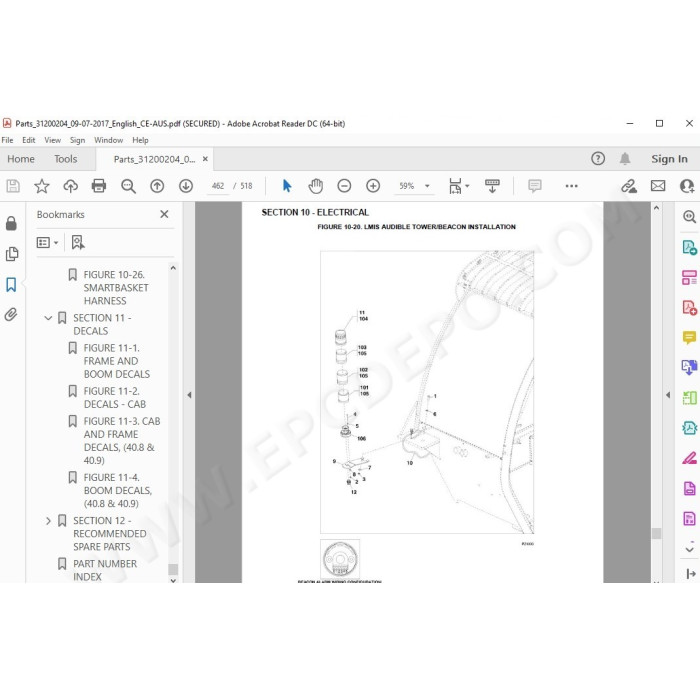Click Sign In button
The width and height of the screenshot is (700, 700).
point(669,159)
